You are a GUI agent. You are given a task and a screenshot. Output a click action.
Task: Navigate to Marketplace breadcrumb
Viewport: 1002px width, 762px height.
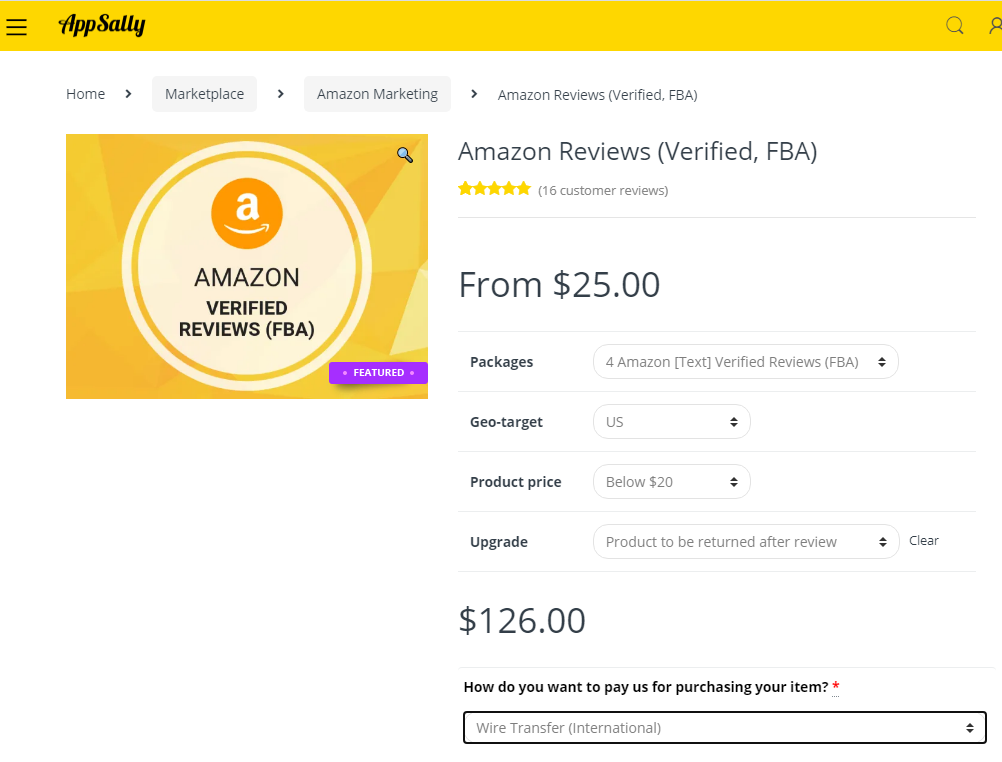tap(204, 94)
